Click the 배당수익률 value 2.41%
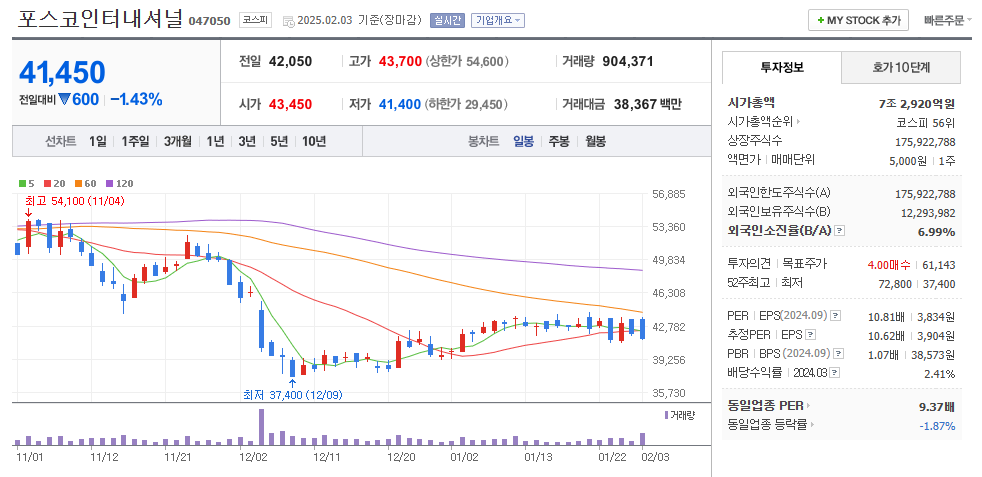The image size is (982, 477). point(939,374)
